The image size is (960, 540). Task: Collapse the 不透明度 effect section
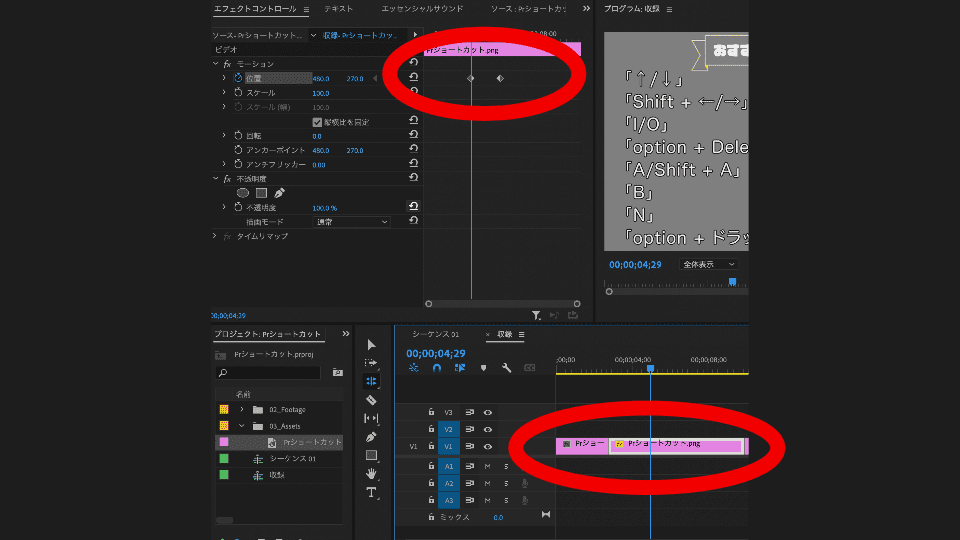coord(216,179)
